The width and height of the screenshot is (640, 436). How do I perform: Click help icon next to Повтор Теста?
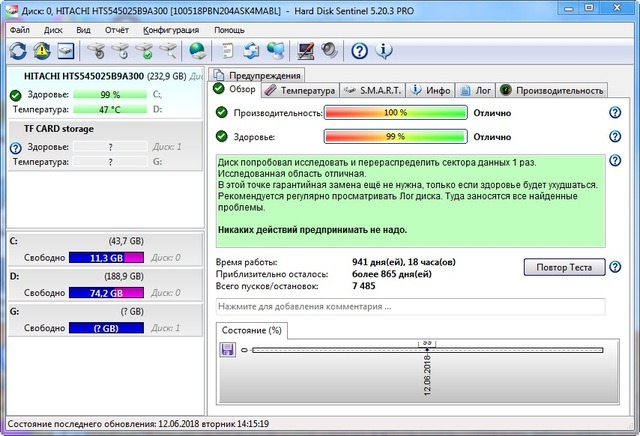coord(615,266)
